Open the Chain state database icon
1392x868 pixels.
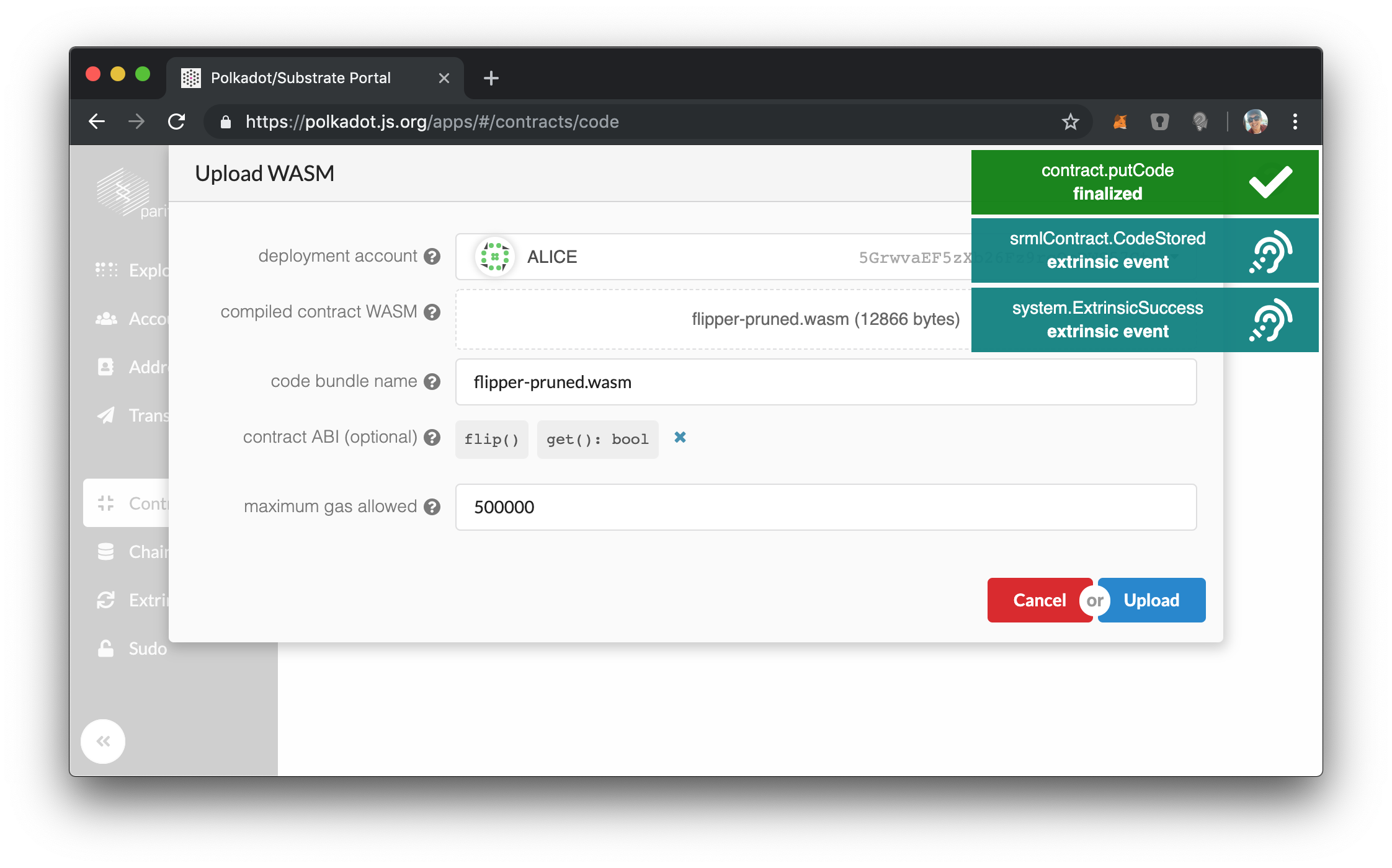pos(107,551)
